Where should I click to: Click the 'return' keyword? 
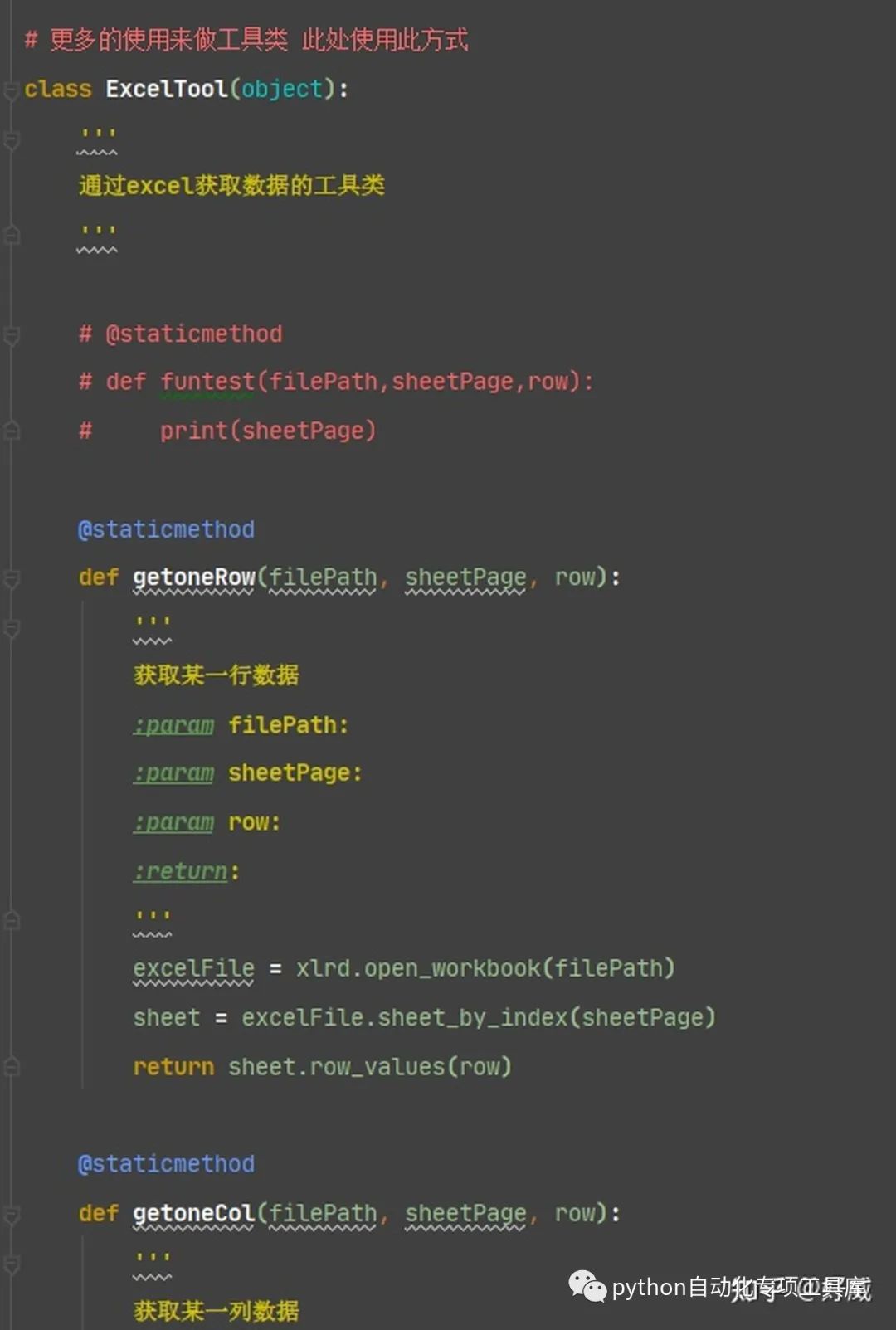pyautogui.click(x=173, y=1066)
